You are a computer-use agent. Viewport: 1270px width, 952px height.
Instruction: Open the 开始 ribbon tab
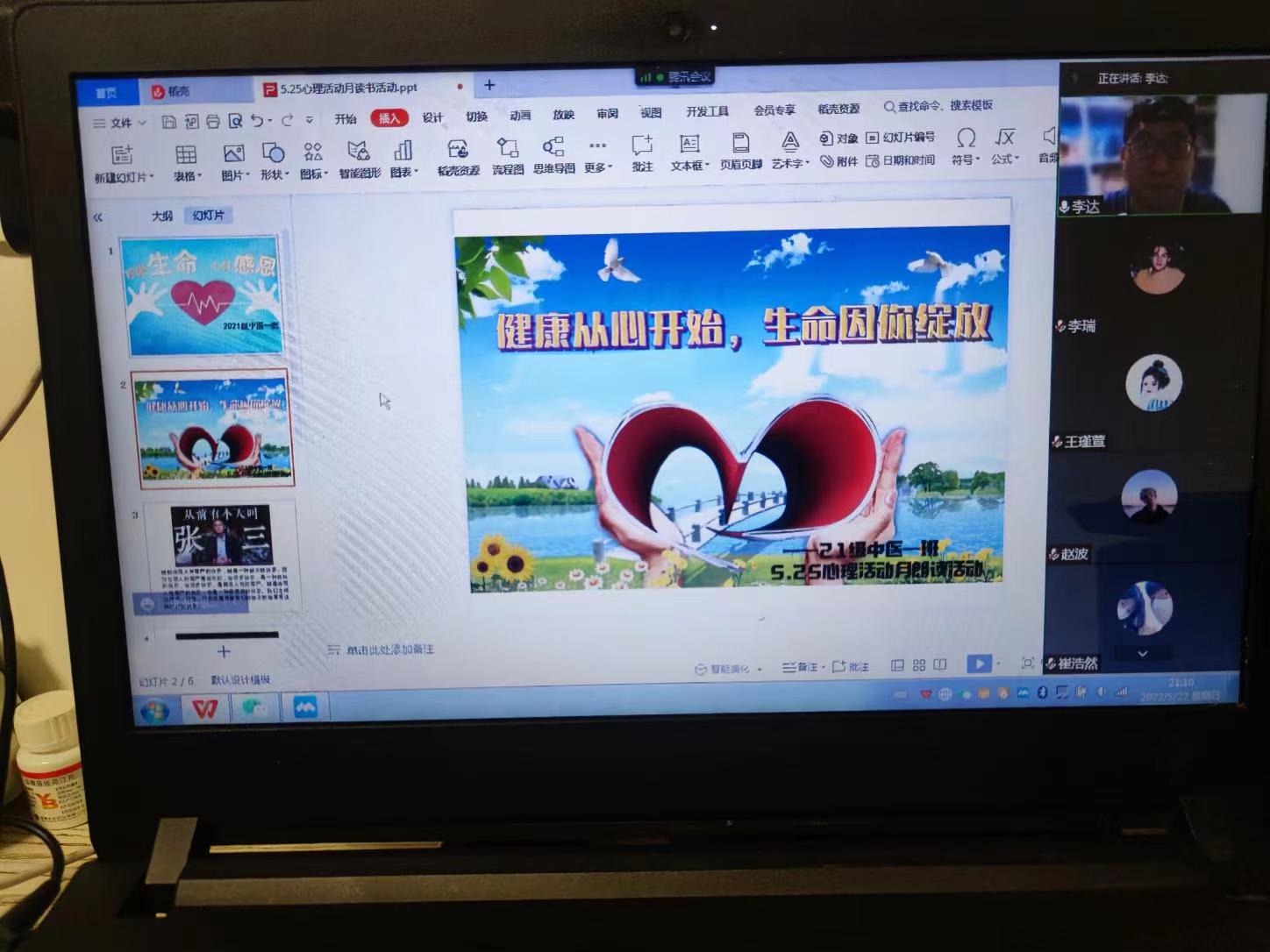click(x=346, y=119)
